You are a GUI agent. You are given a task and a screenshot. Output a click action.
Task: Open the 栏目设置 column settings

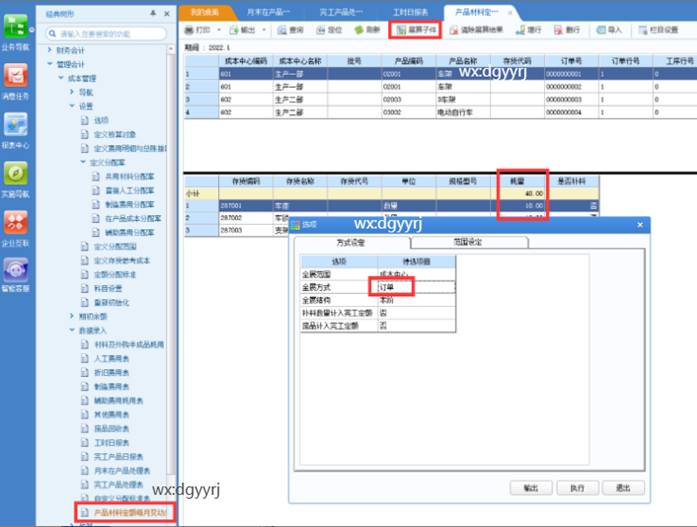659,31
